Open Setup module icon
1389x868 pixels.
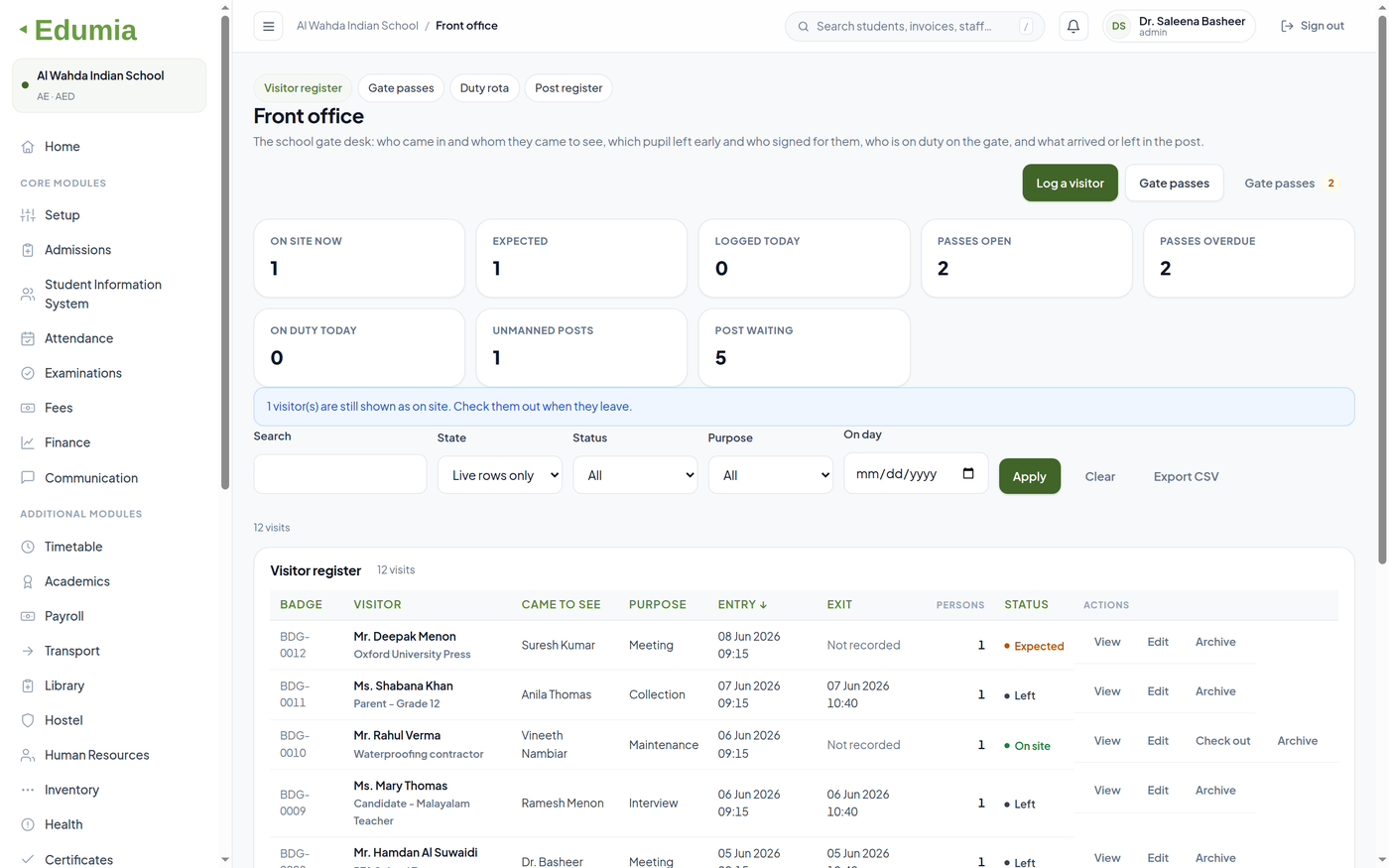coord(28,215)
